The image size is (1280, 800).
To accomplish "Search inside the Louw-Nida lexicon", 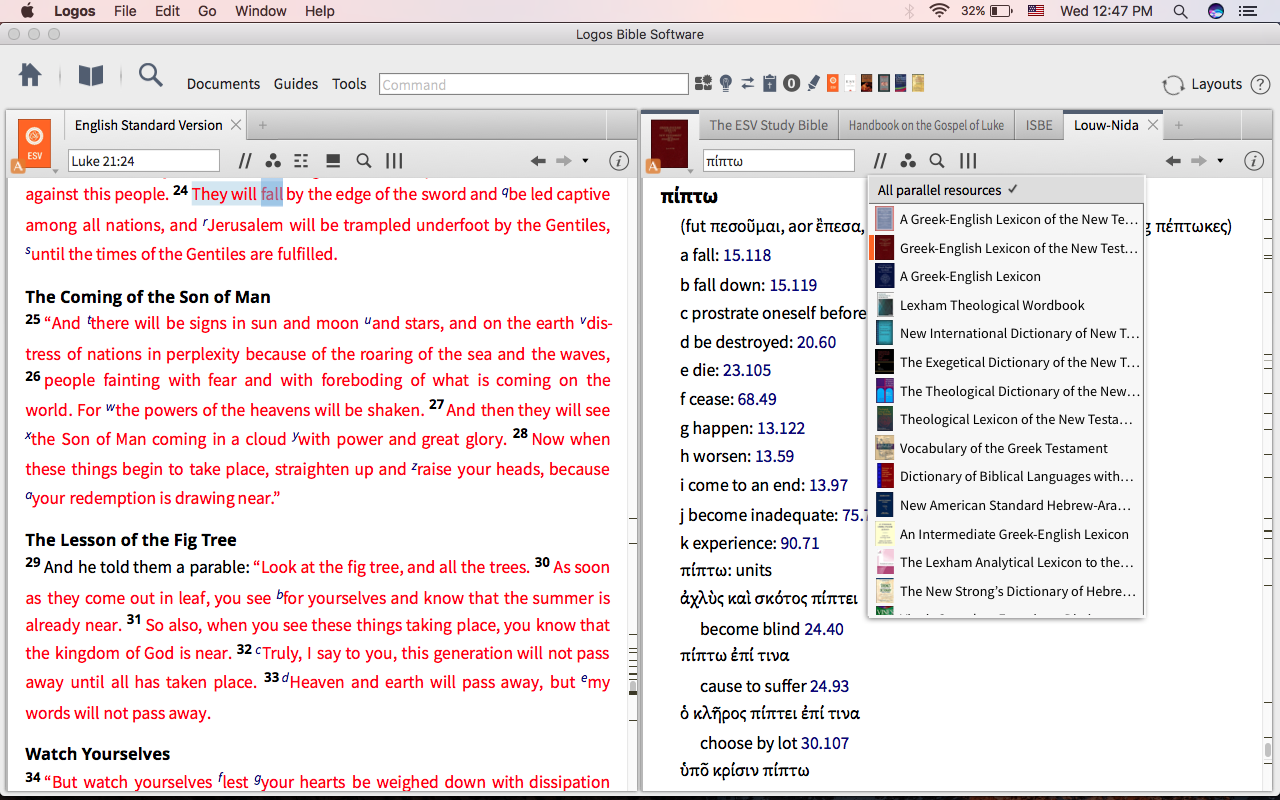I will pyautogui.click(x=937, y=161).
